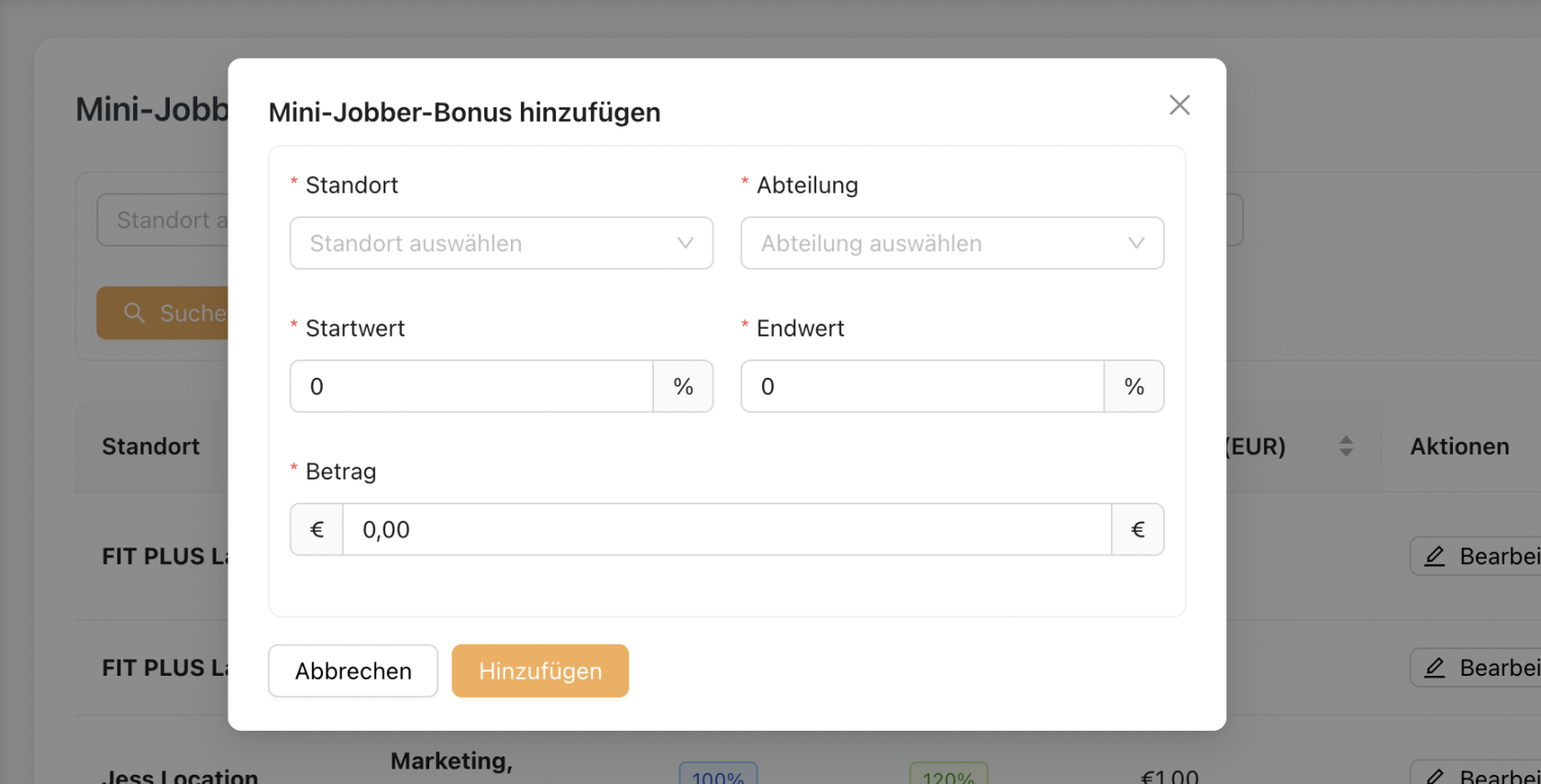Click the dialog title Mini-Jobber-Bonus hinzufügen
Screen dimensions: 1541x784
tap(464, 112)
